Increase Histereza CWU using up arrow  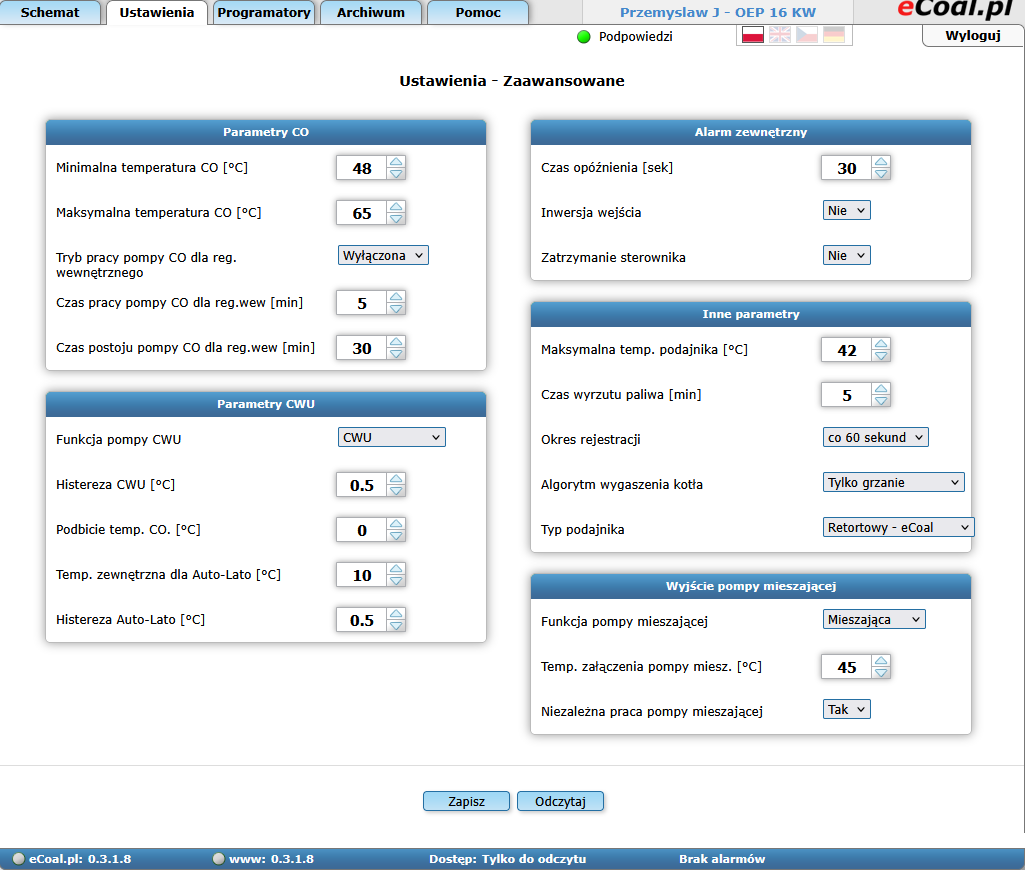point(396,478)
